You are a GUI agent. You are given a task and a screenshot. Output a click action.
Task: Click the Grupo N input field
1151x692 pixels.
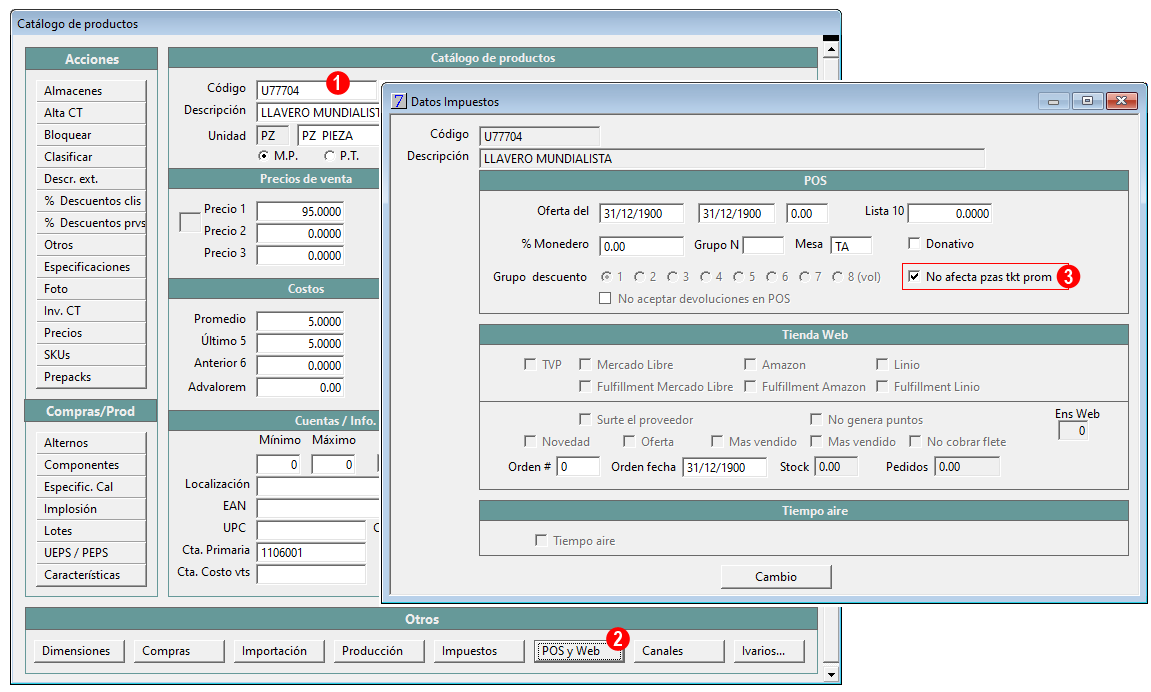click(x=763, y=245)
